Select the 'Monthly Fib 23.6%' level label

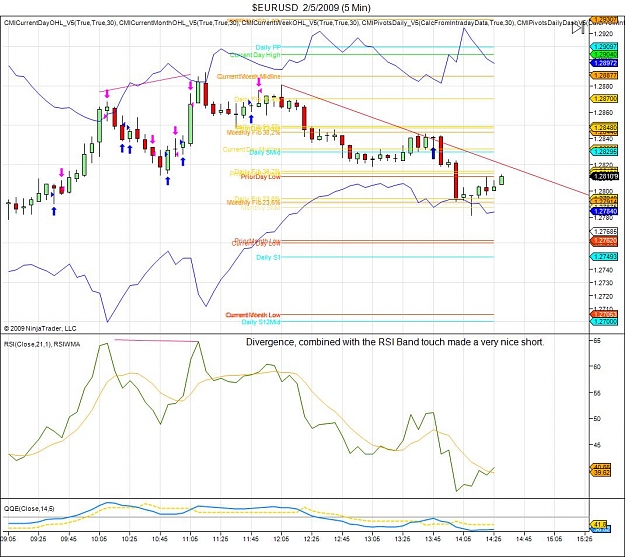254,203
